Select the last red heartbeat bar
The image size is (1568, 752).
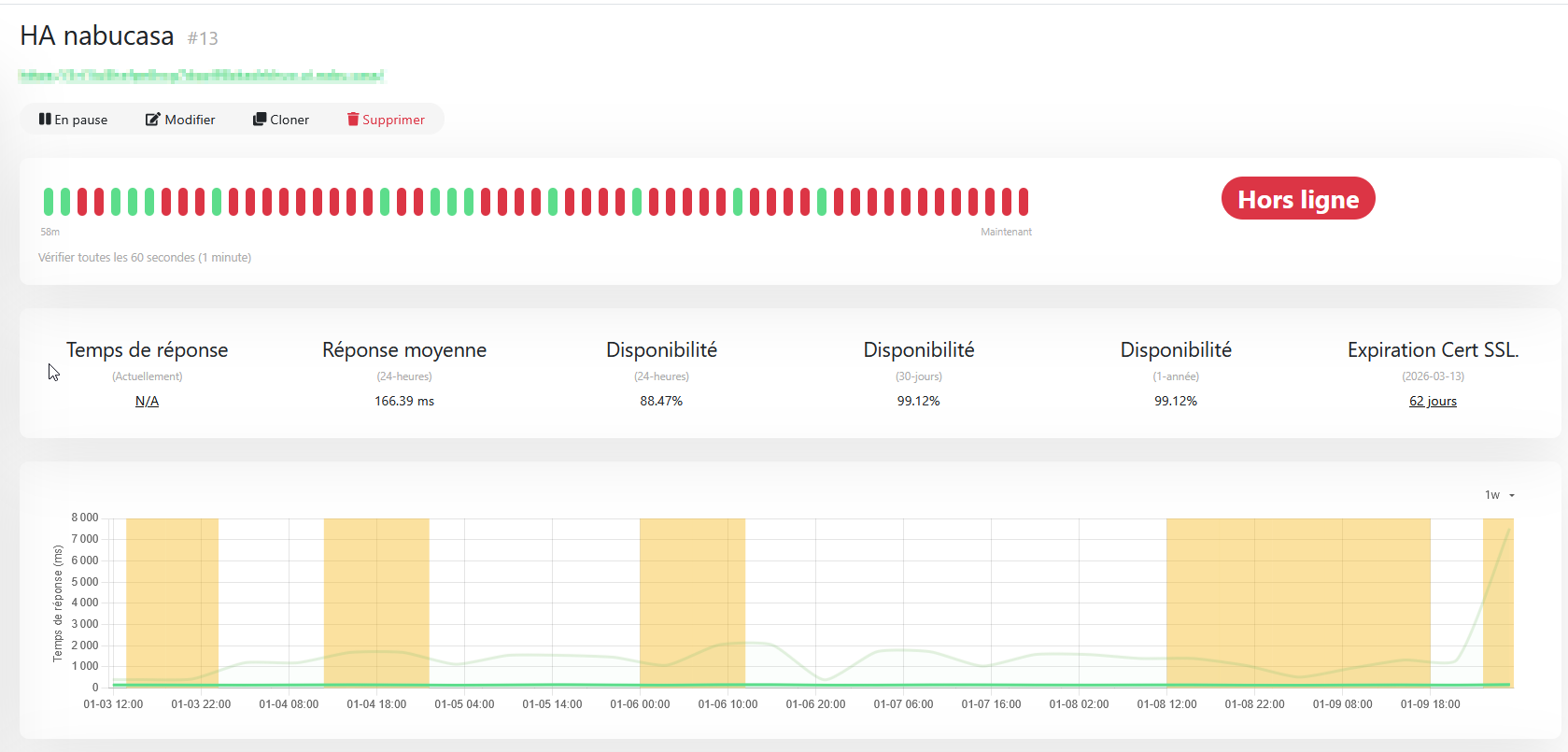(1024, 202)
